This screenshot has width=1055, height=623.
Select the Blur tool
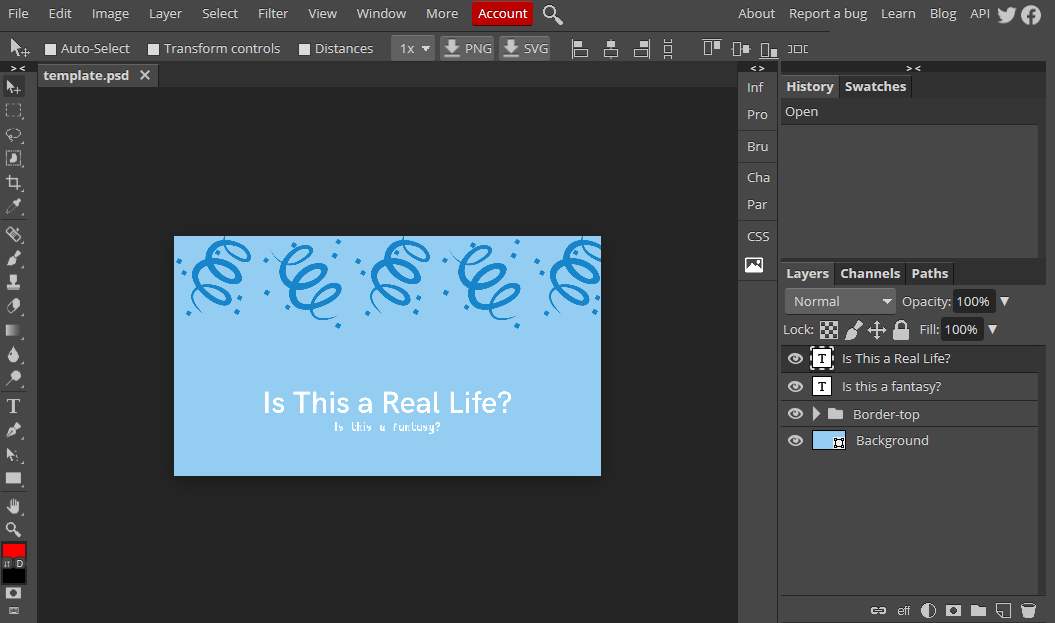pos(13,354)
